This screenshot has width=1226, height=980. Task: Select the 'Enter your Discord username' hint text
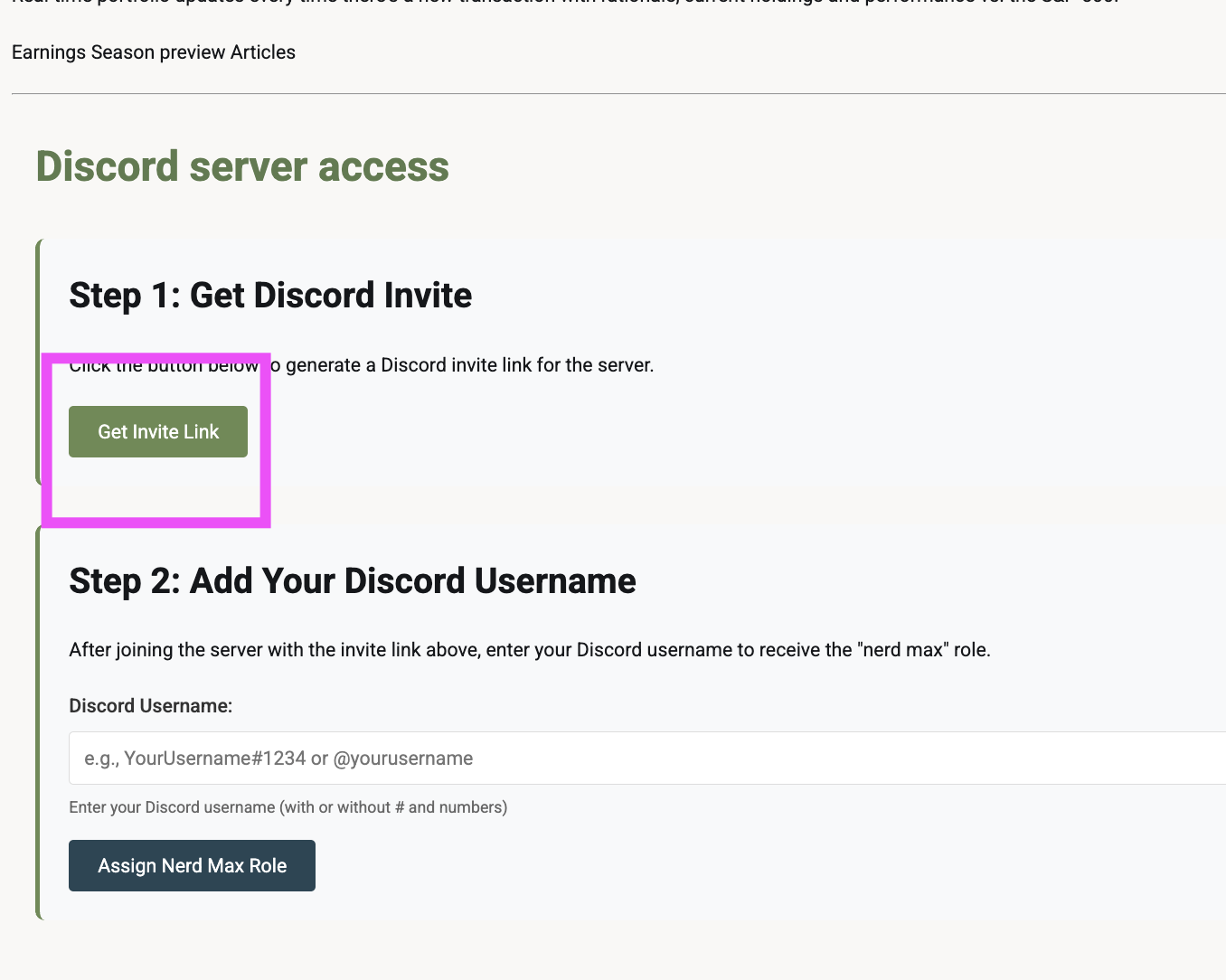pos(288,807)
